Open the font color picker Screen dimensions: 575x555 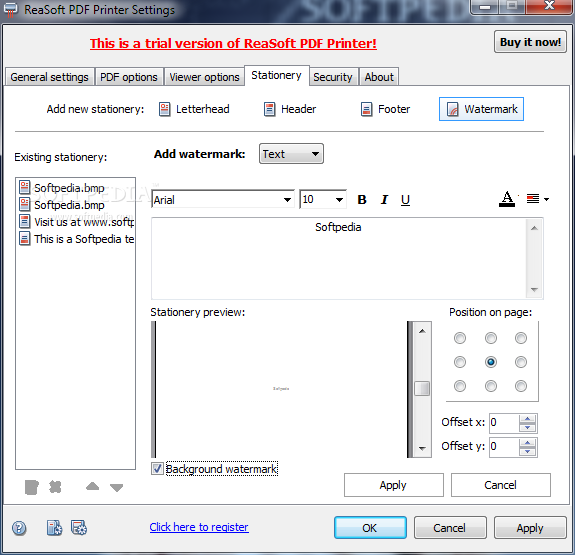click(508, 199)
